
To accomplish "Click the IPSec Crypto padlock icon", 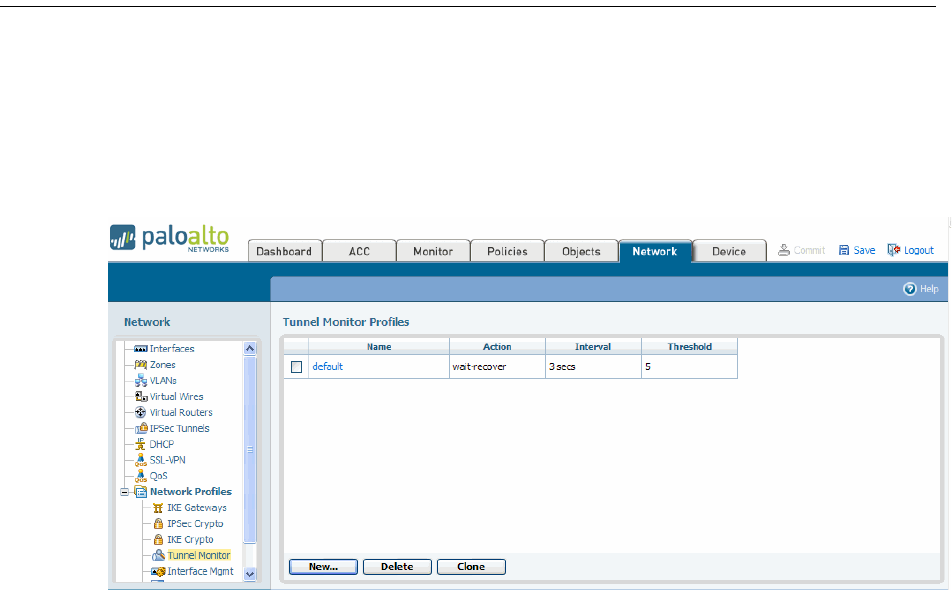I will pyautogui.click(x=158, y=523).
